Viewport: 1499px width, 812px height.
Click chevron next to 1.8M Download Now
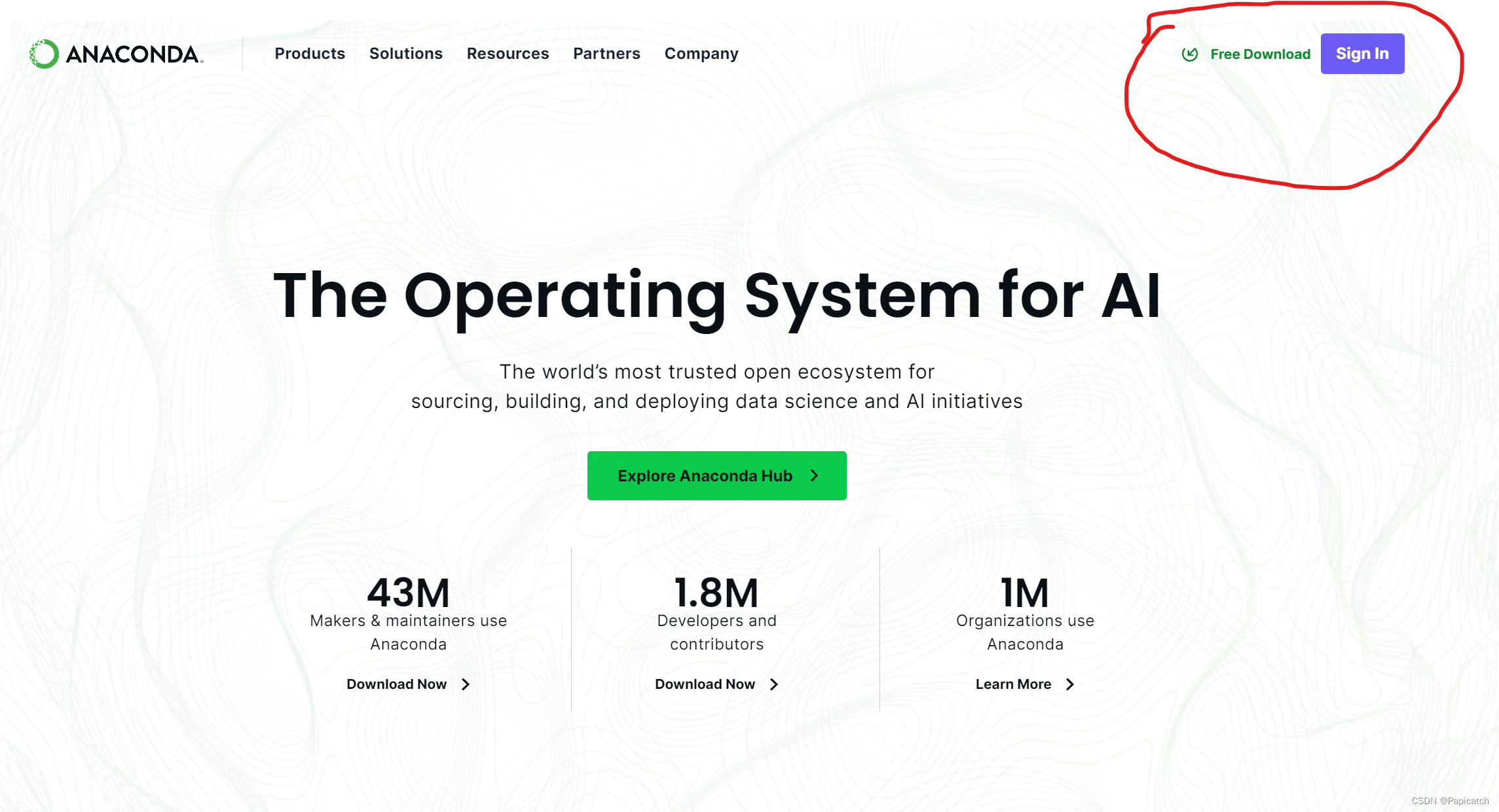(x=774, y=684)
